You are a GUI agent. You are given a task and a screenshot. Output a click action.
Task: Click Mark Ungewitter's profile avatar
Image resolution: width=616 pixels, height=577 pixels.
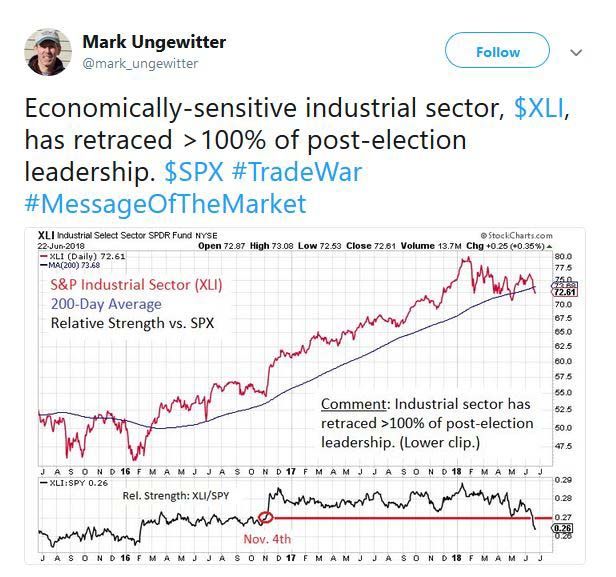click(x=46, y=51)
